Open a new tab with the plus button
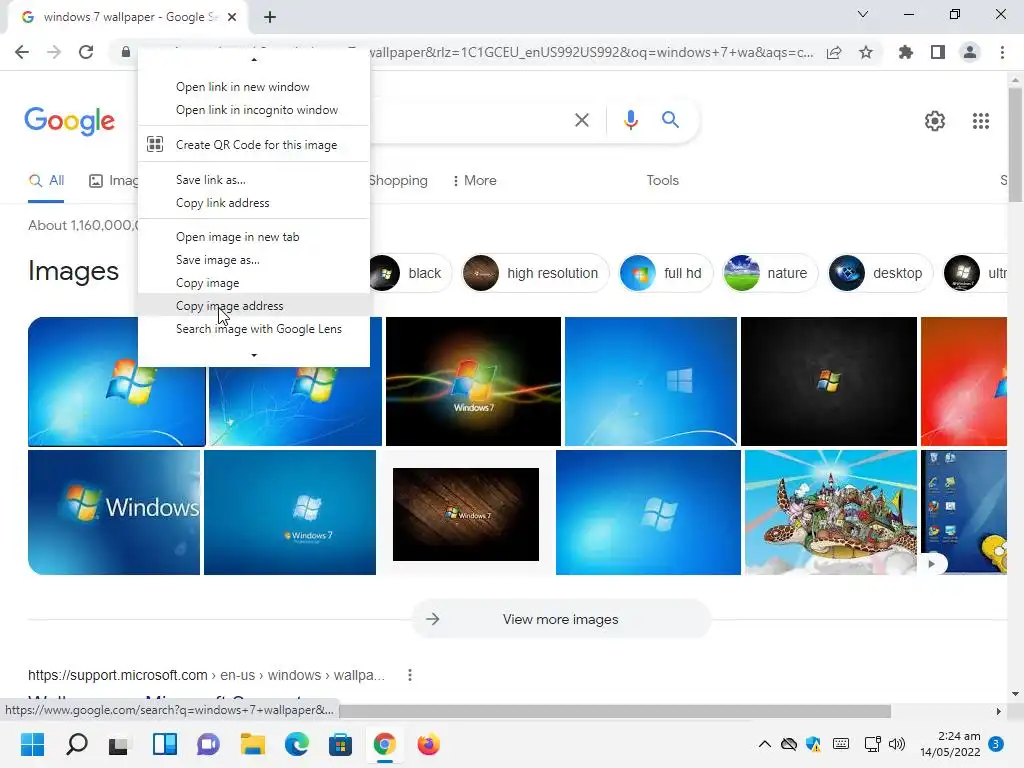Image resolution: width=1024 pixels, height=768 pixels. (270, 17)
